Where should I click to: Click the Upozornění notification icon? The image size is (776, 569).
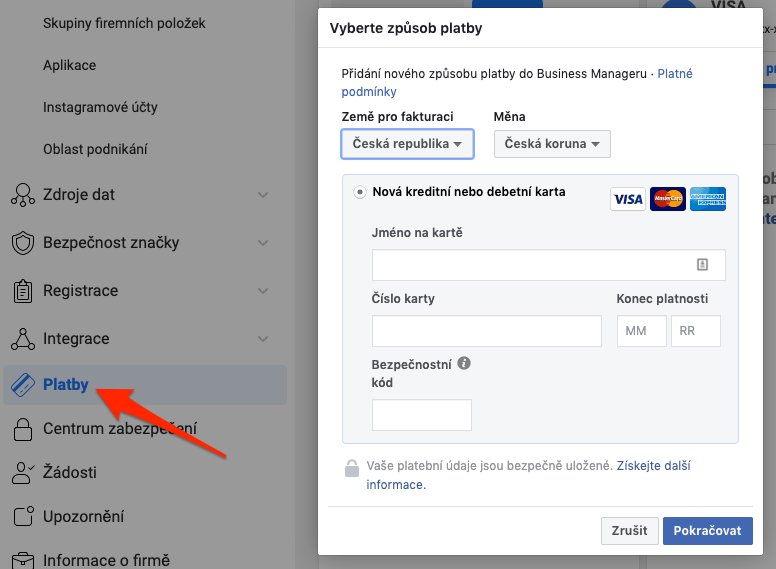coord(22,517)
